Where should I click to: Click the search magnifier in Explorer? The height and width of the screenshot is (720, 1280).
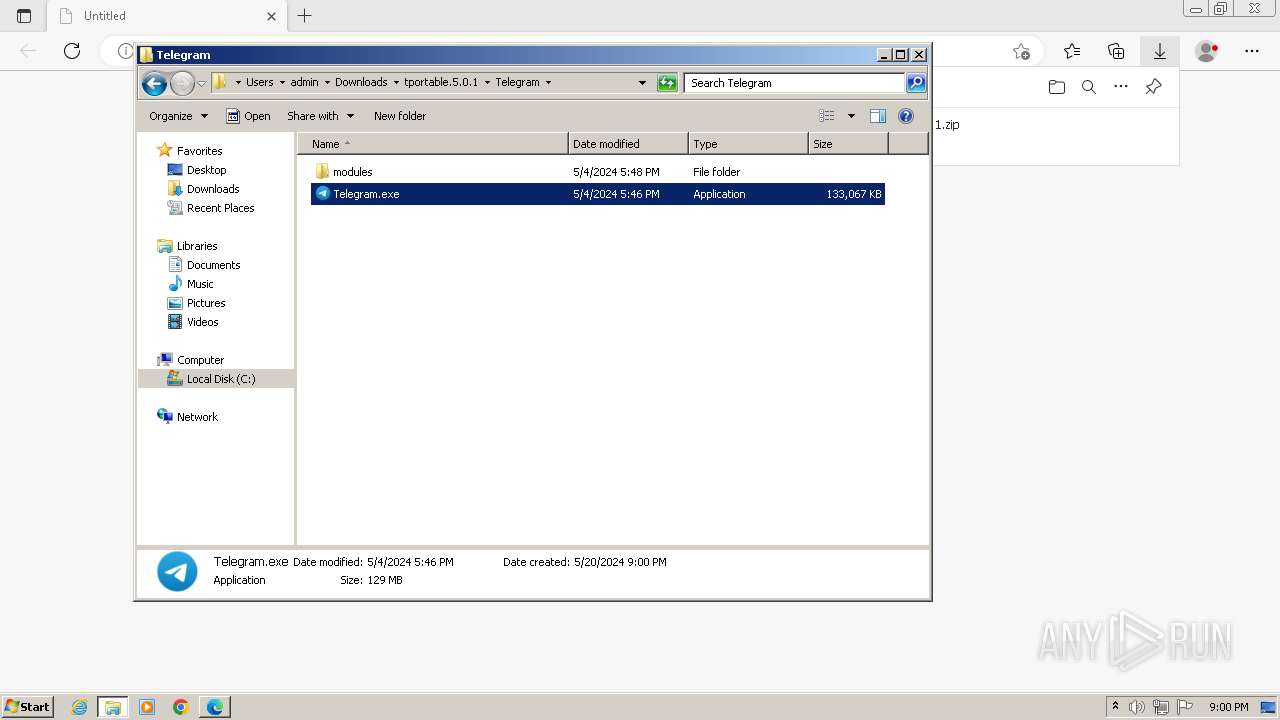click(x=916, y=83)
